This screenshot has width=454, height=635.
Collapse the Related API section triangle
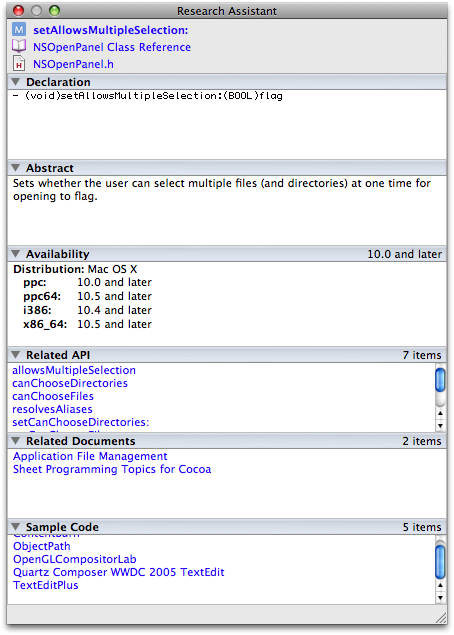coord(16,354)
